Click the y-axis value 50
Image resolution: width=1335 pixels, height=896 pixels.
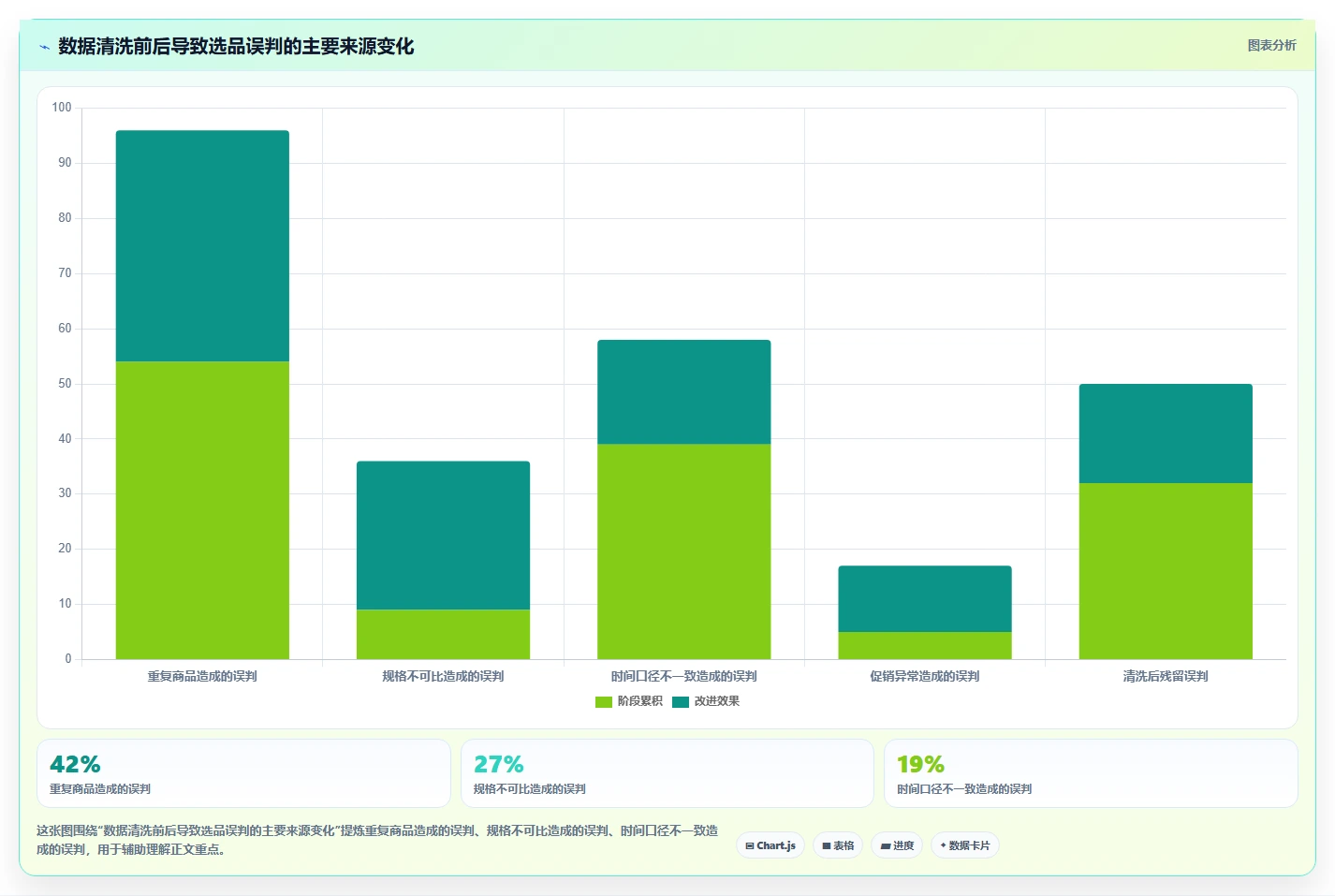65,384
